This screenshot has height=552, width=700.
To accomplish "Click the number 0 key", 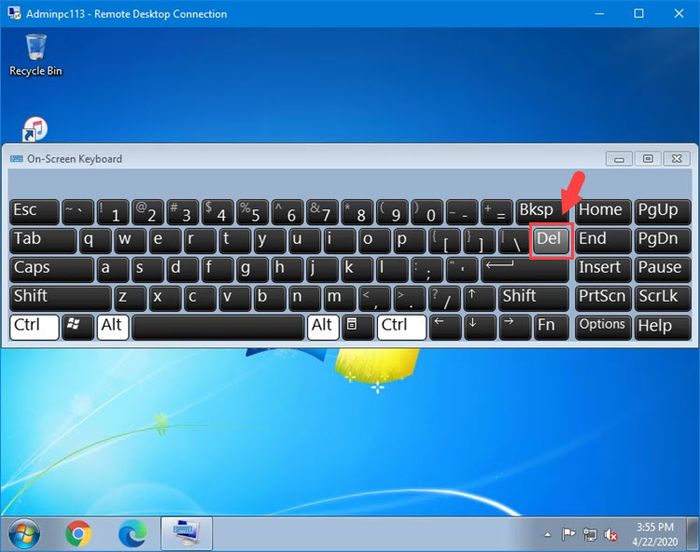I will click(x=427, y=212).
